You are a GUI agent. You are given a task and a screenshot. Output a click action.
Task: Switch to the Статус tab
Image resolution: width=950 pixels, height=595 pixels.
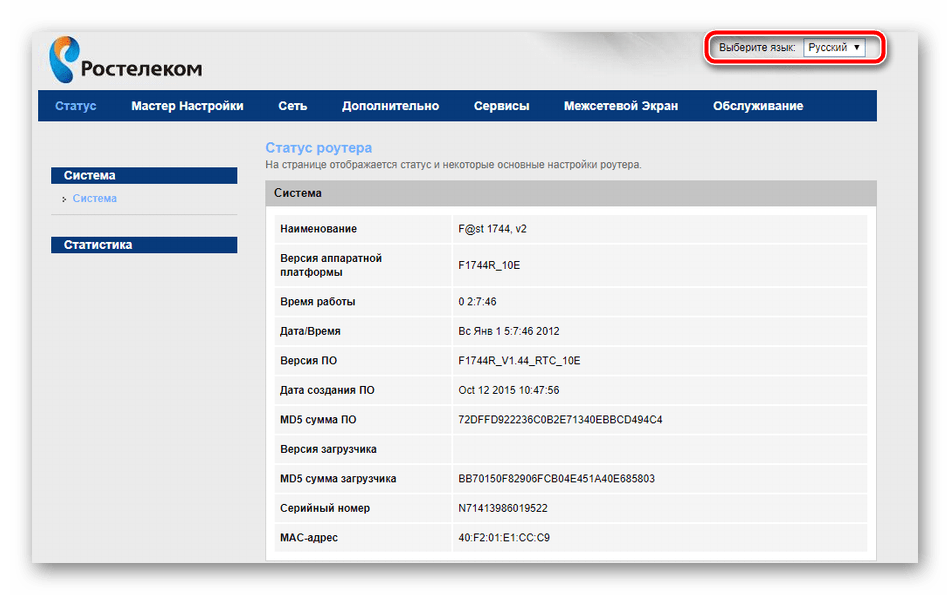tap(76, 106)
